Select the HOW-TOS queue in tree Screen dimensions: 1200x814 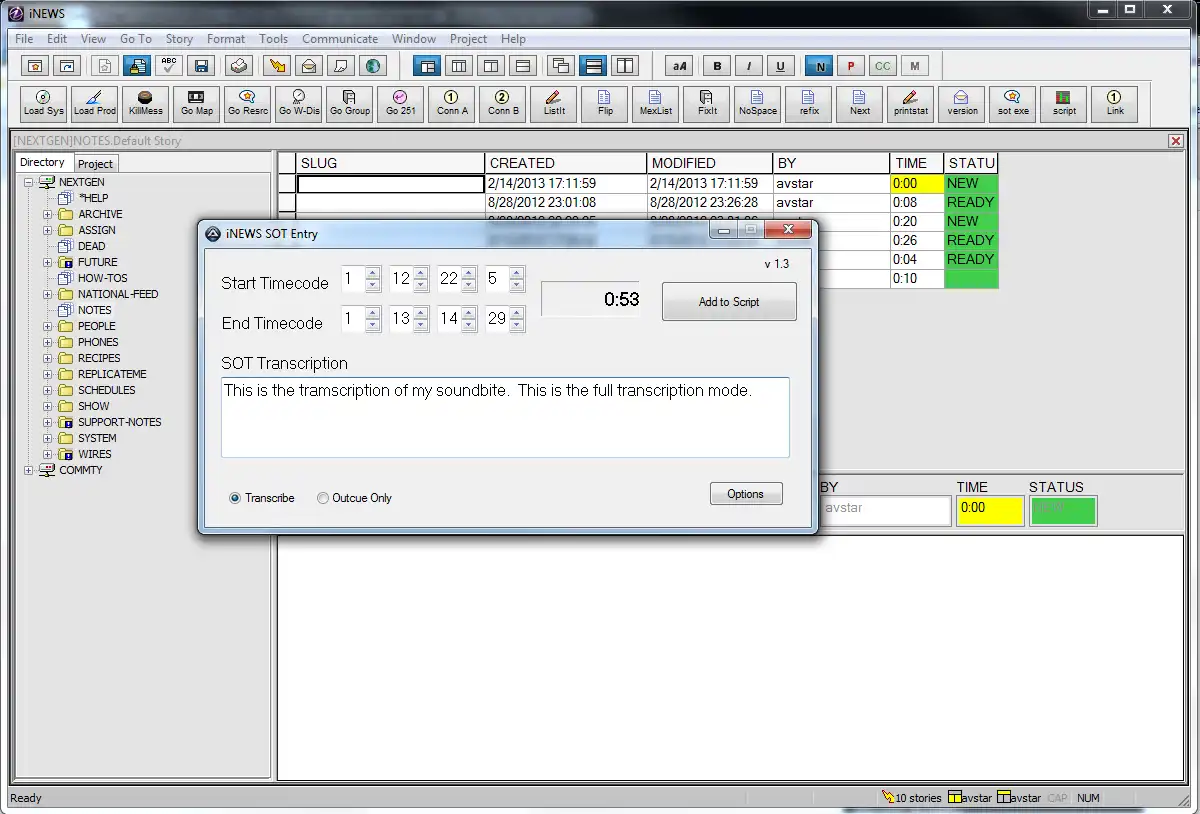click(x=103, y=278)
